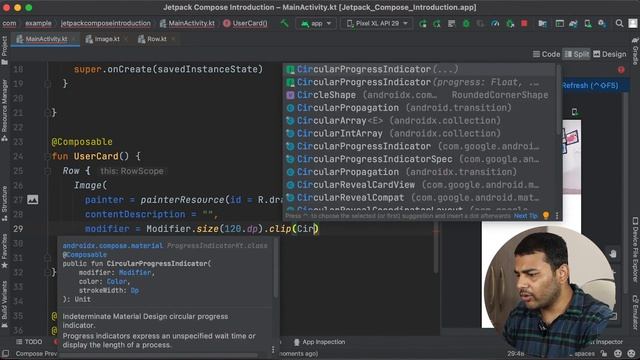Choose CircularProgressIndicatorSpec suggestion
This screenshot has width=640, height=360.
tap(420, 159)
